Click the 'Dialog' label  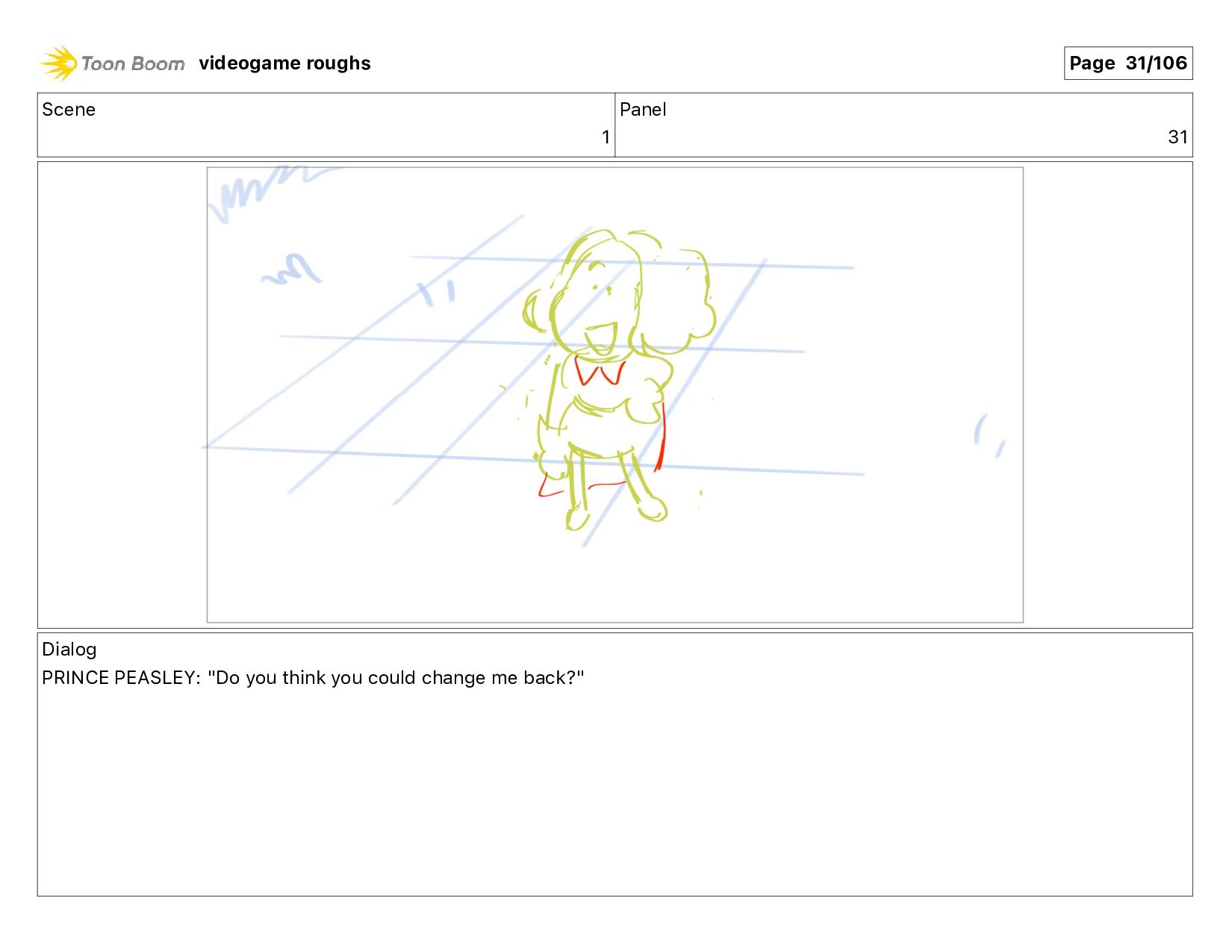pos(69,650)
